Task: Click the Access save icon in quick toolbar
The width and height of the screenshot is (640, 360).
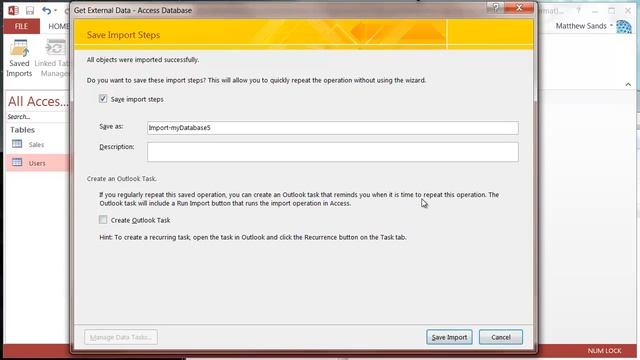Action: [x=30, y=11]
